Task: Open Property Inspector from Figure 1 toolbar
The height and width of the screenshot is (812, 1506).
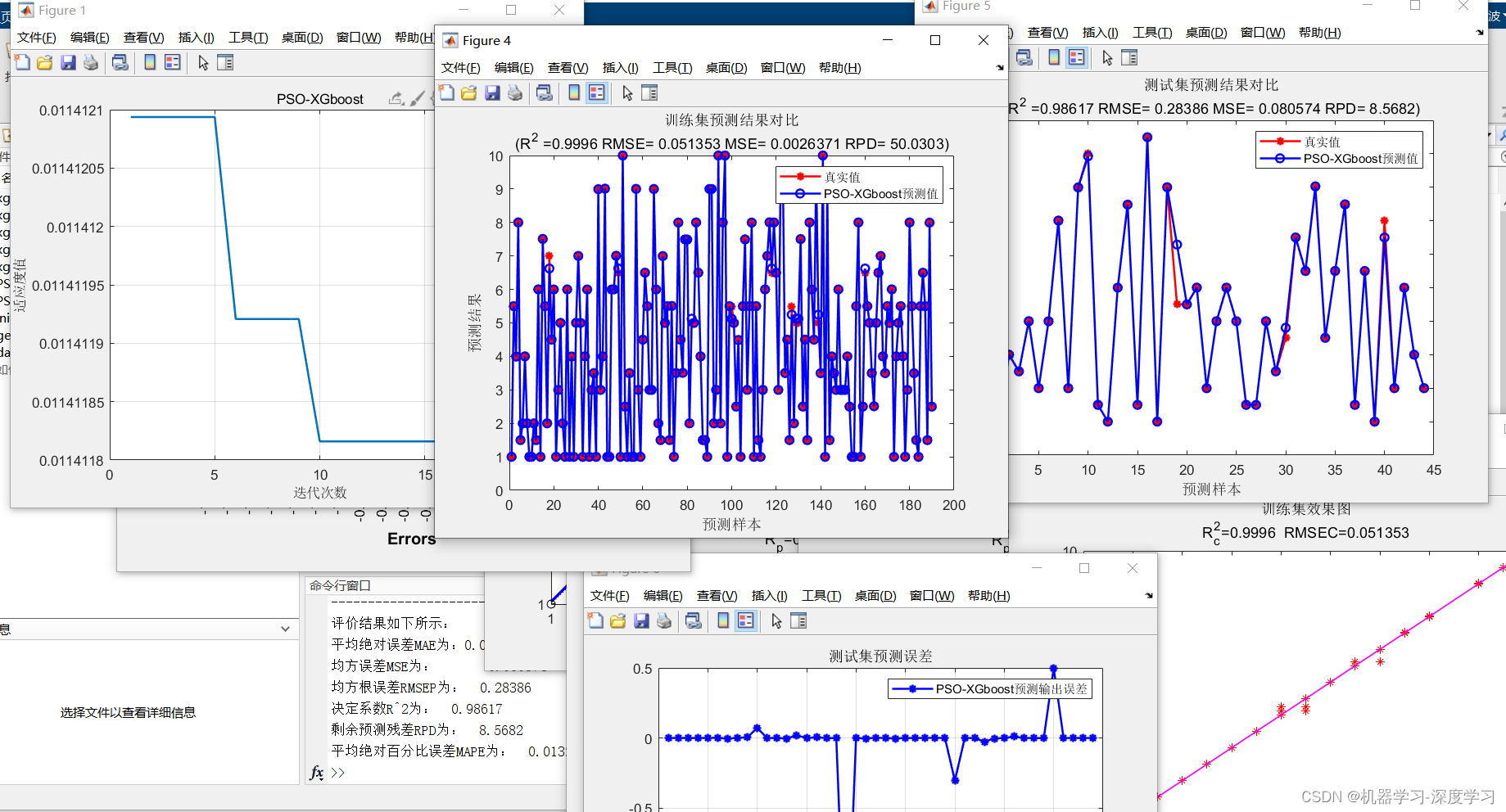Action: coord(225,62)
